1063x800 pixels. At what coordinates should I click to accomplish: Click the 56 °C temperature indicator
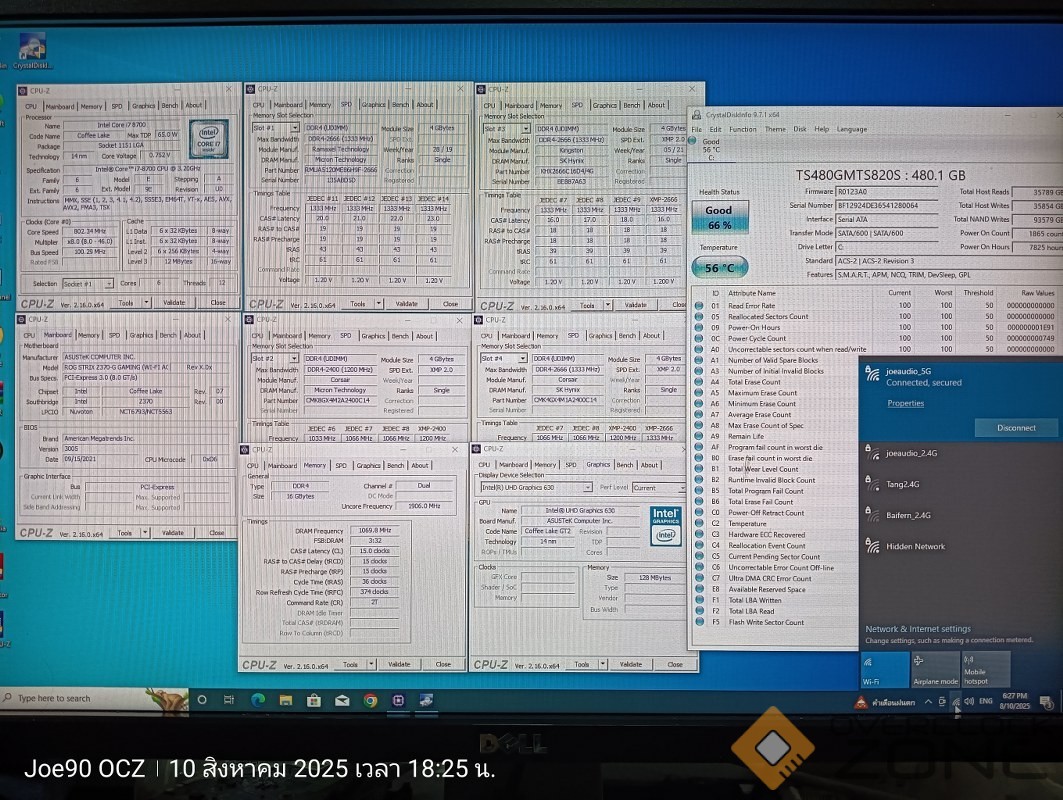[719, 268]
